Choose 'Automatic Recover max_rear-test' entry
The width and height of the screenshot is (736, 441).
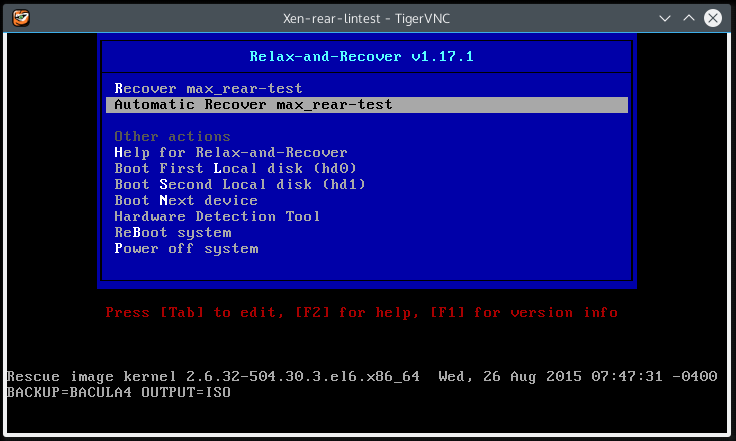367,105
